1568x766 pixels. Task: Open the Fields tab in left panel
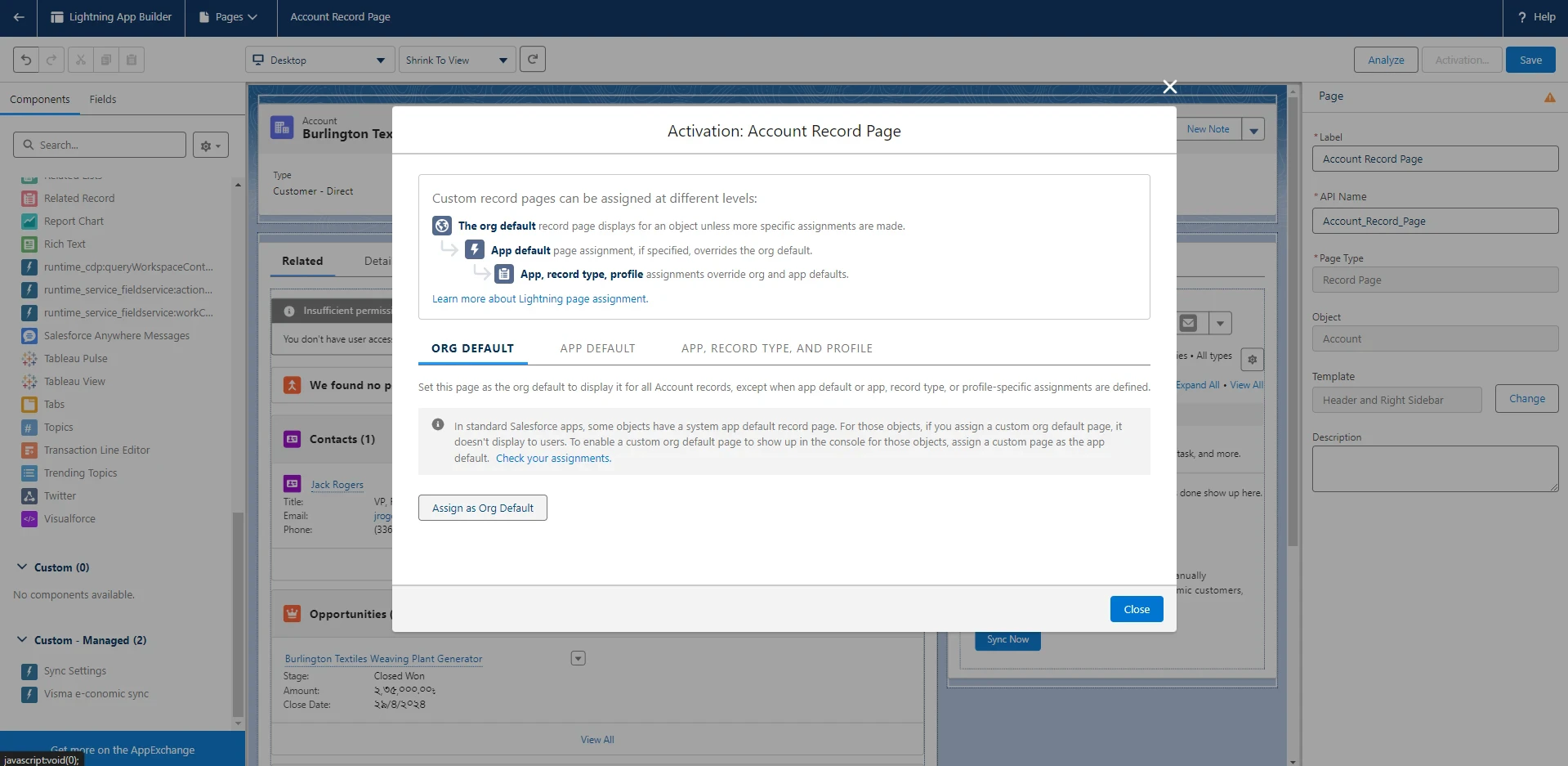(x=103, y=99)
